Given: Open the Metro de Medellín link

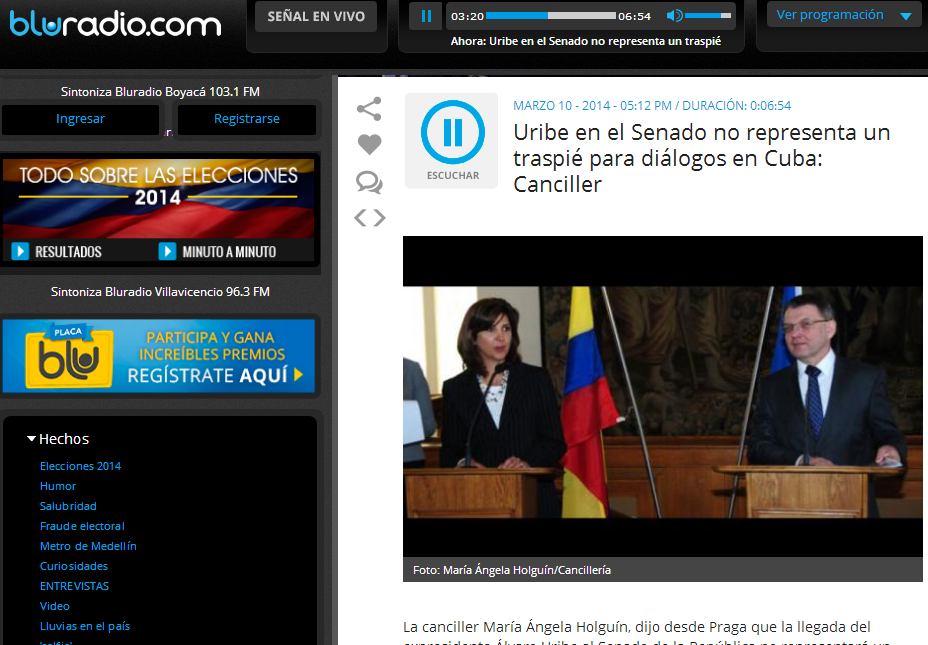Looking at the screenshot, I should (x=88, y=546).
